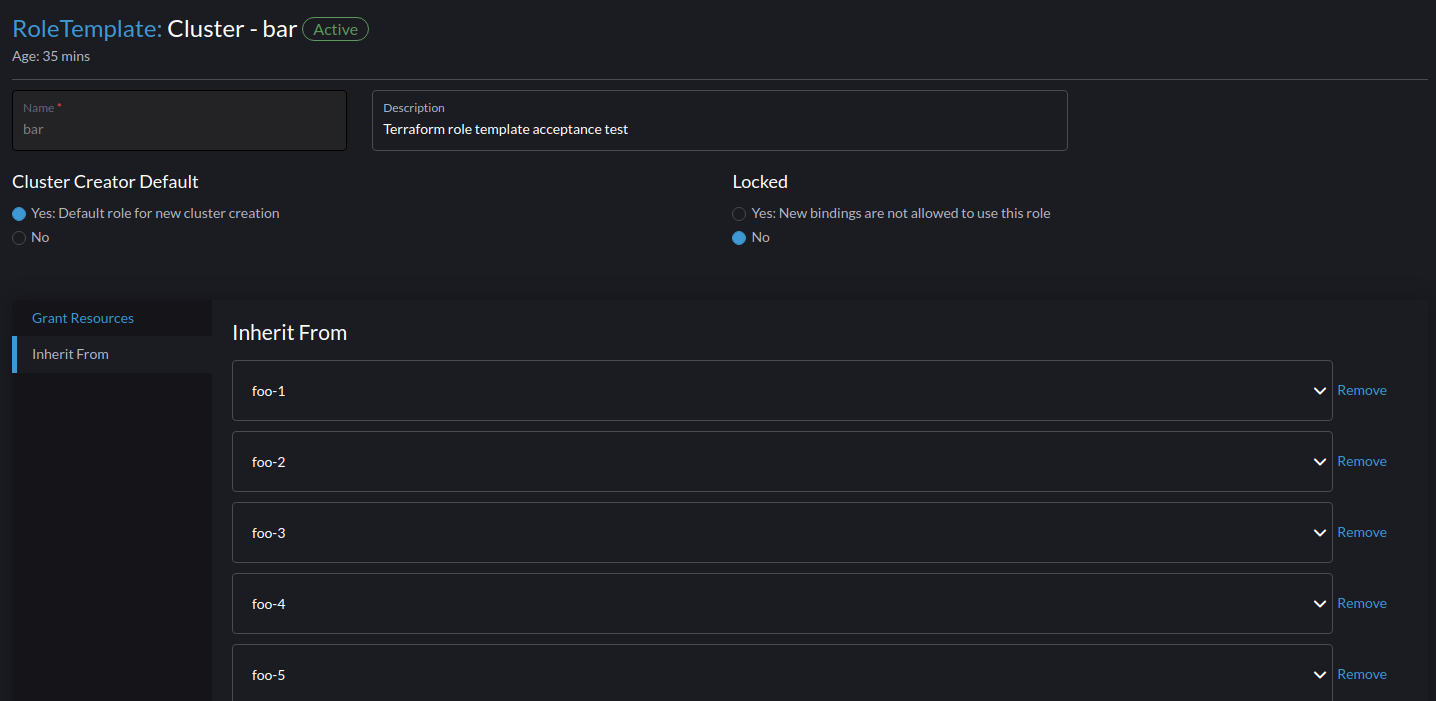Image resolution: width=1436 pixels, height=701 pixels.
Task: Expand the foo-4 role dropdown
Action: click(x=1319, y=603)
